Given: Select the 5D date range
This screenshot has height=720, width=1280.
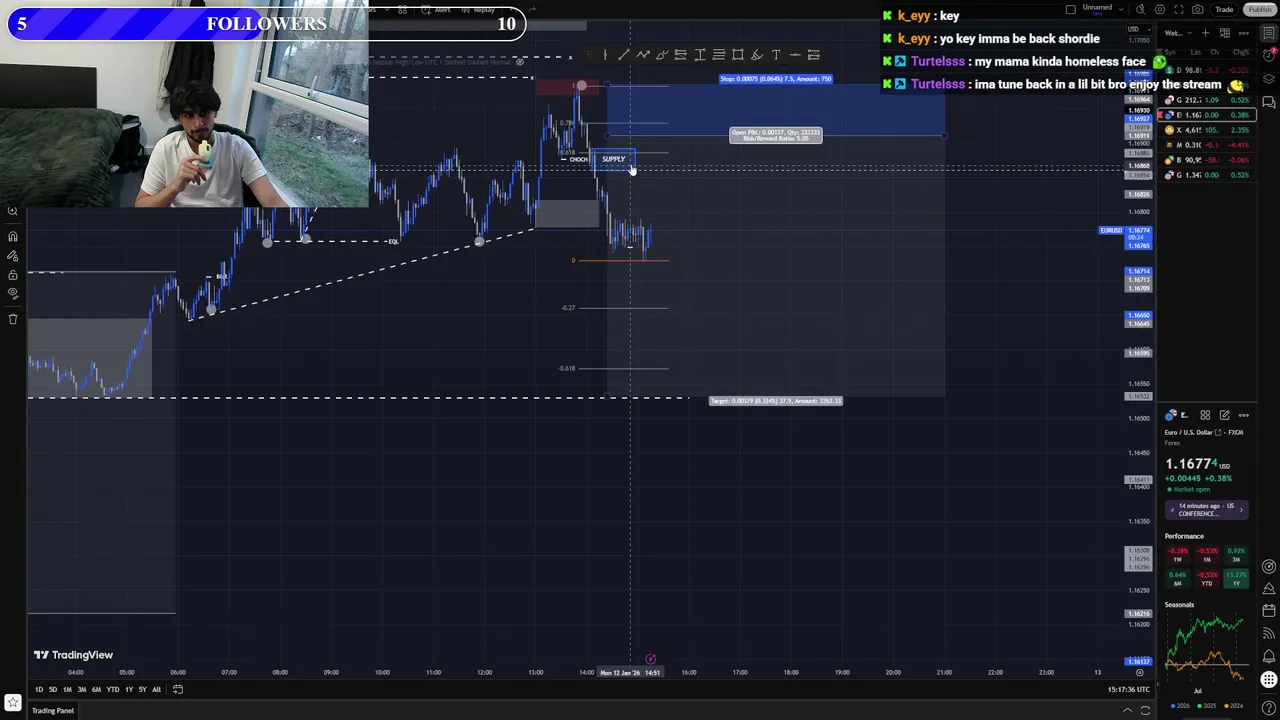Looking at the screenshot, I should coord(53,689).
